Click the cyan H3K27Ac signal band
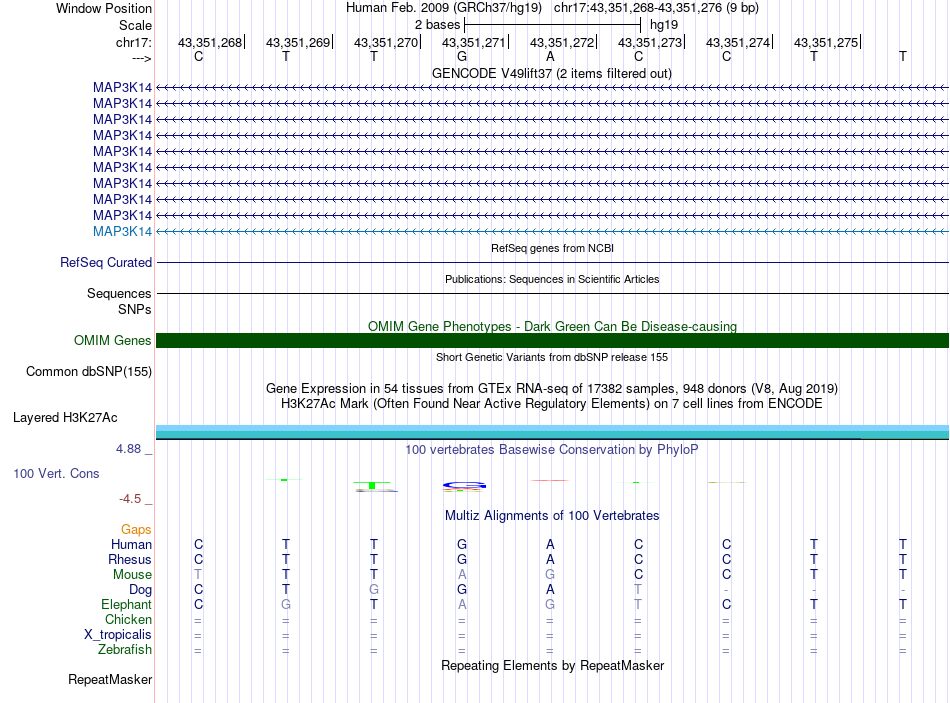This screenshot has width=950, height=703. point(552,432)
